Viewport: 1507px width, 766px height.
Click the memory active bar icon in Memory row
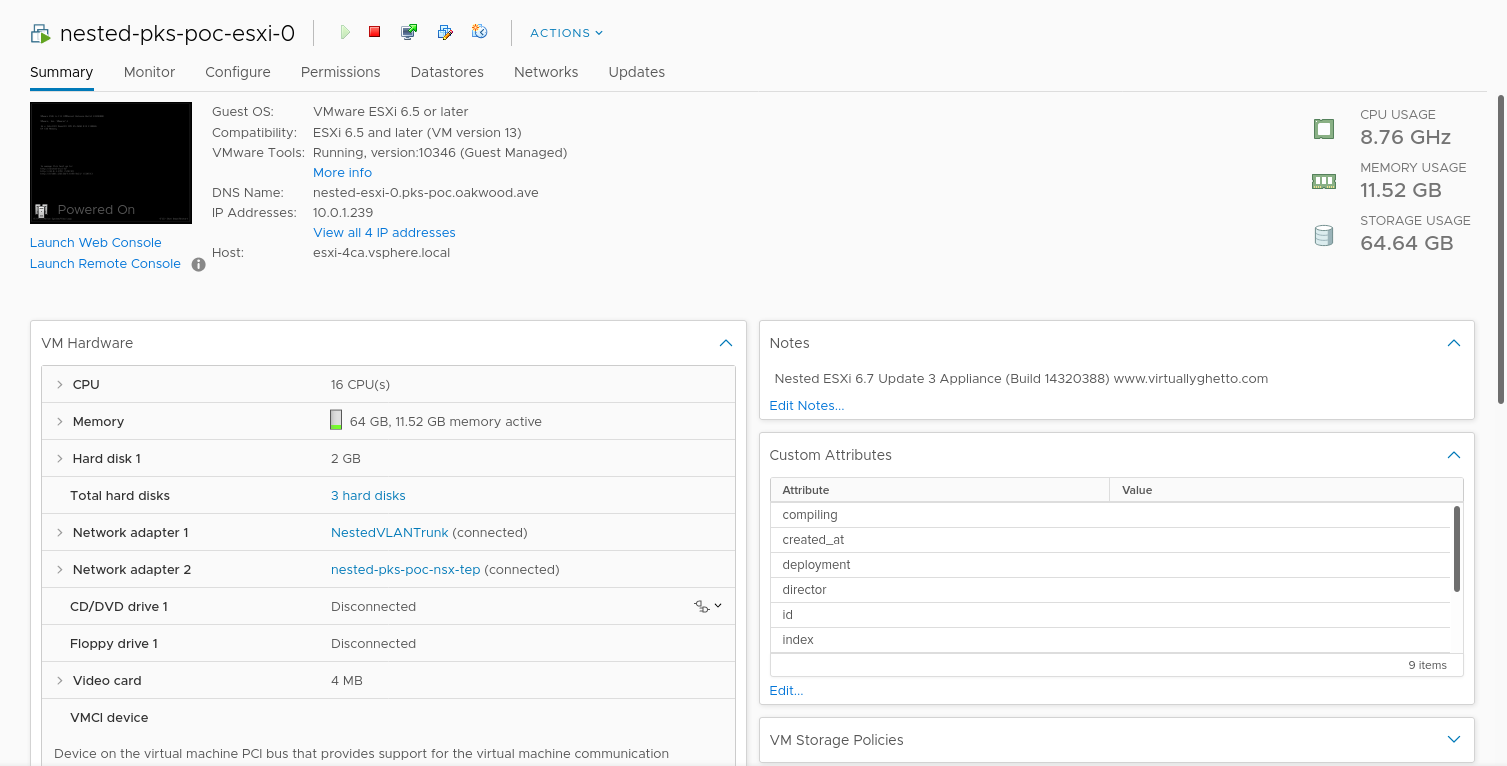coord(336,420)
